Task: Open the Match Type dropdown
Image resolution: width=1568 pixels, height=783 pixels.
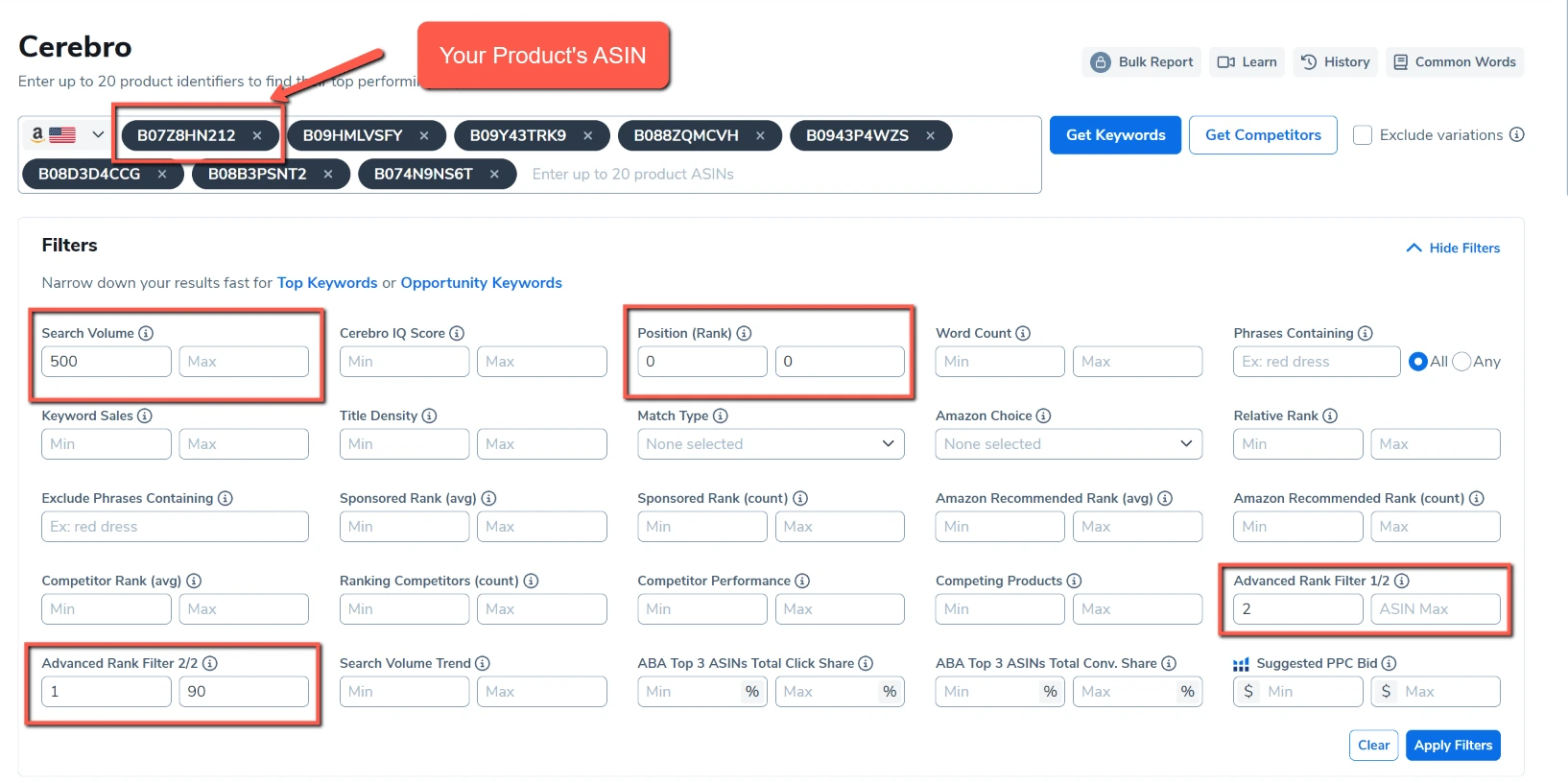Action: click(770, 444)
